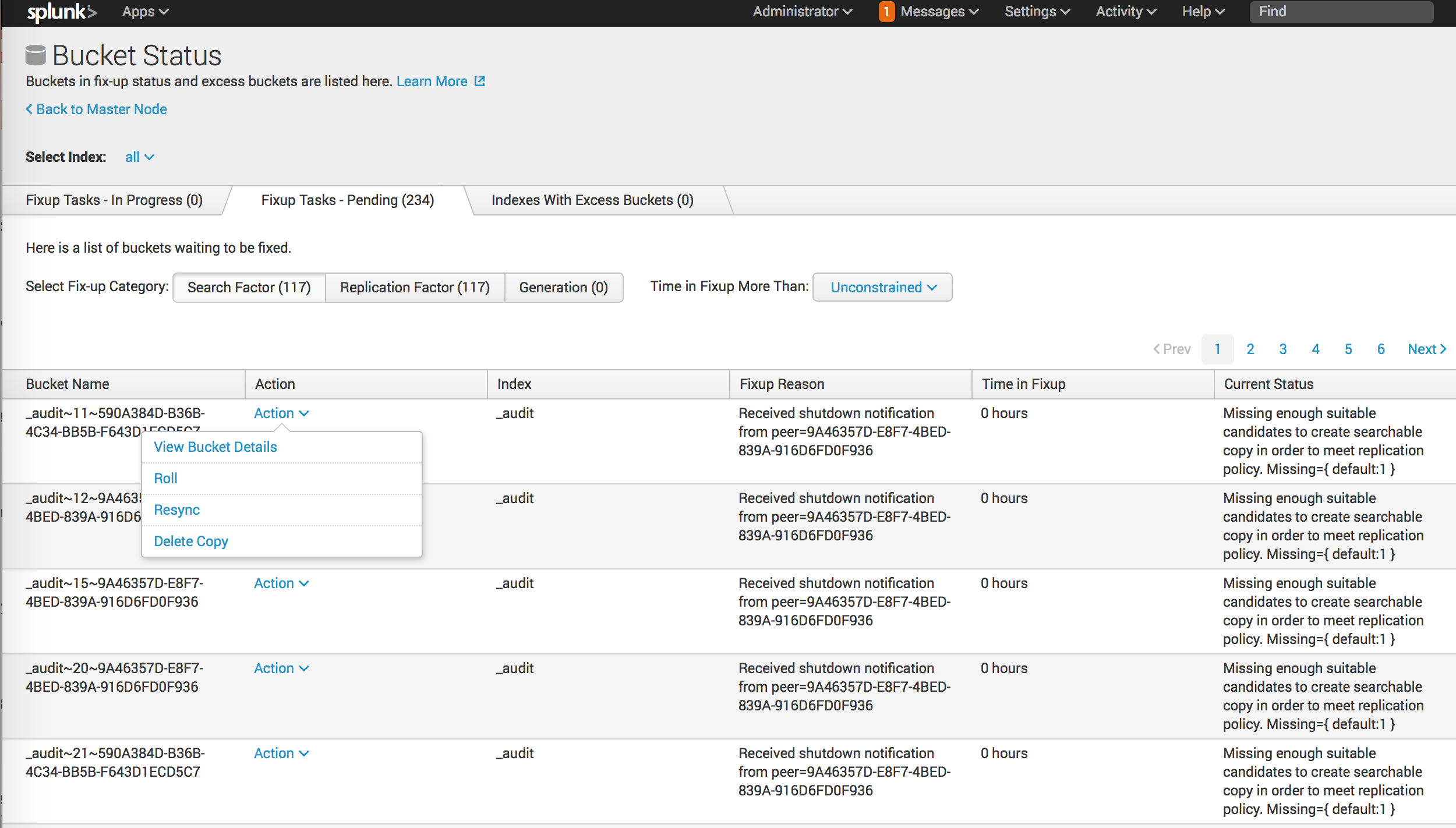Open the Settings menu in header
The image size is (1456, 828).
click(1037, 12)
